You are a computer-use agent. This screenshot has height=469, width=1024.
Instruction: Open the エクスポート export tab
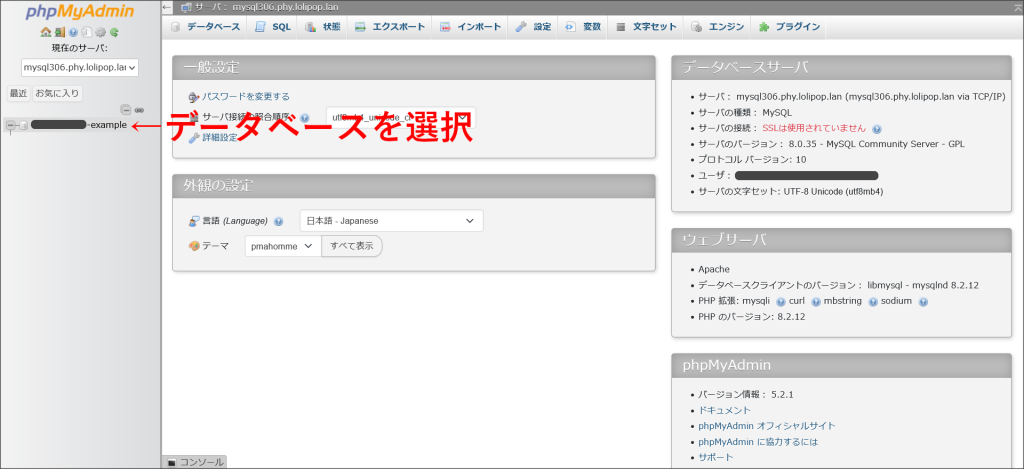click(x=391, y=27)
